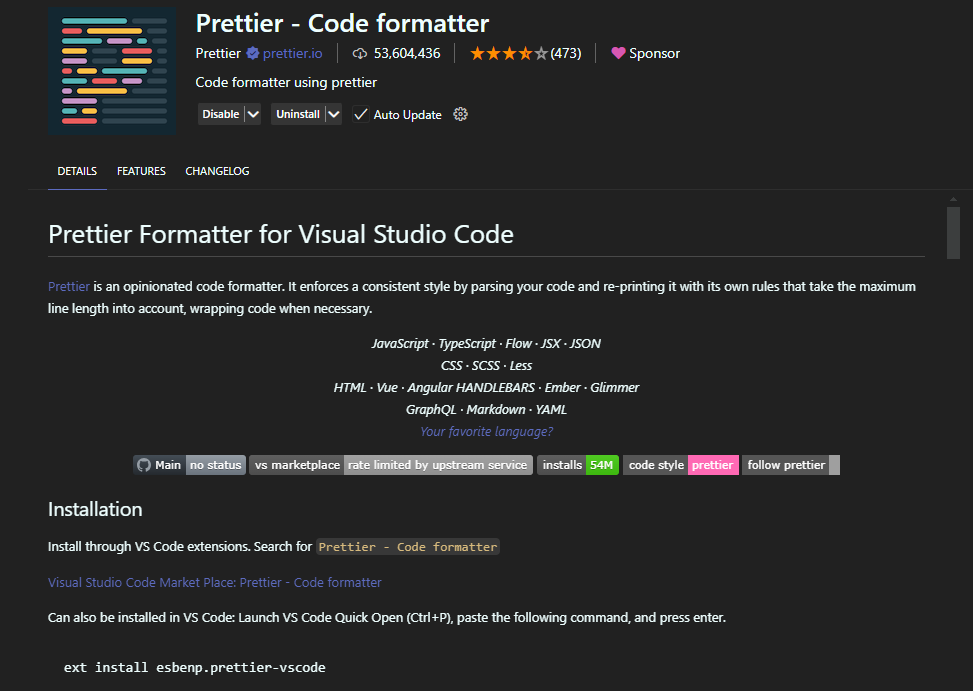Click the 'ext install esbenp.prettier-vscode' command
The image size is (973, 691).
tap(195, 667)
